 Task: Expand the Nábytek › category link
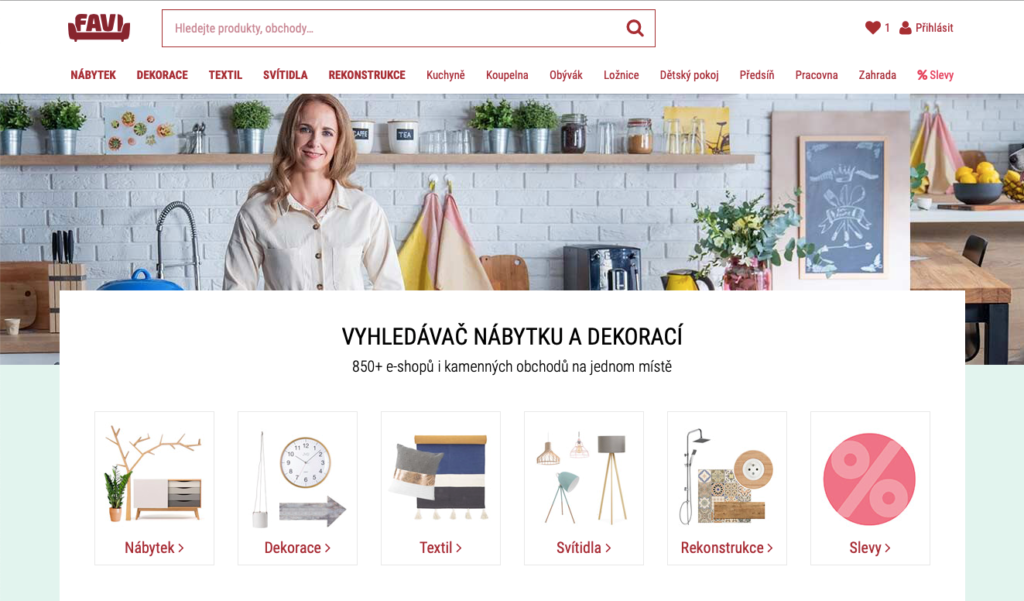pyautogui.click(x=154, y=547)
